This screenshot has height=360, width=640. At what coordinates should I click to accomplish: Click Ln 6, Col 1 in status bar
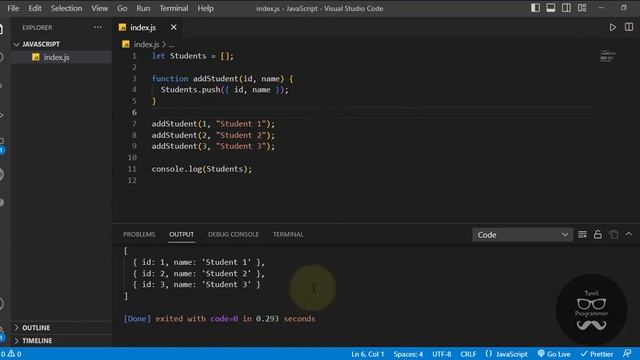[x=367, y=354]
